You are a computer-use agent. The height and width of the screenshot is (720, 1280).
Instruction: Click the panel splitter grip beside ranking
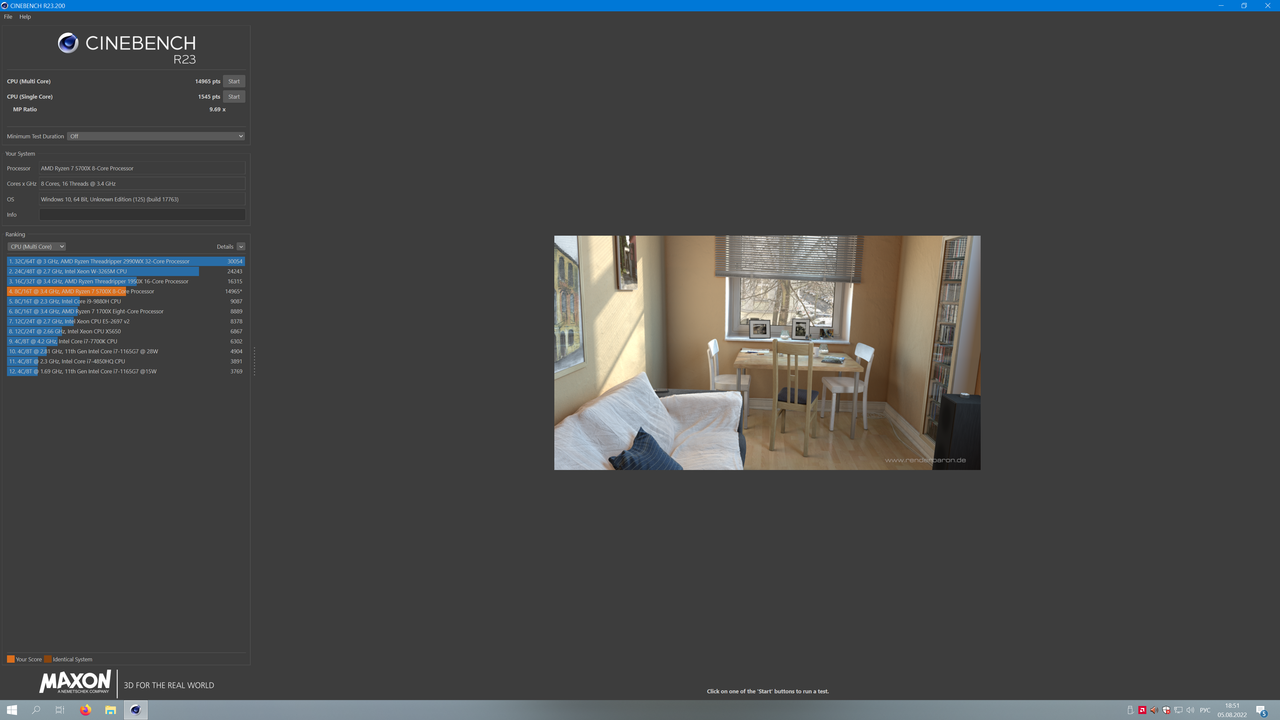point(254,362)
